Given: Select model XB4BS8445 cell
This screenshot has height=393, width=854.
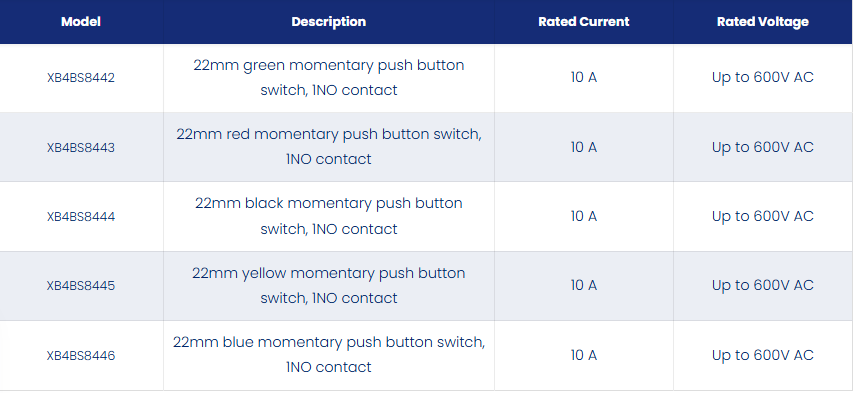Looking at the screenshot, I should point(81,286).
